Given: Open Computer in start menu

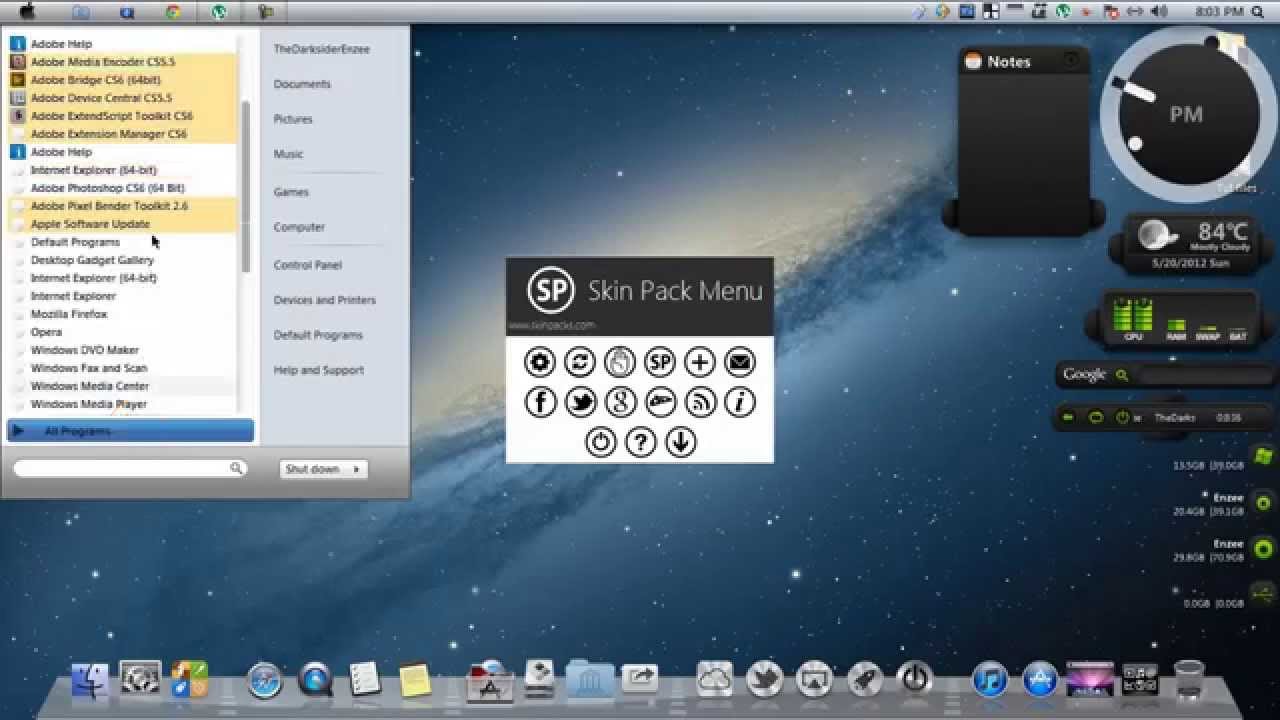Looking at the screenshot, I should click(299, 227).
